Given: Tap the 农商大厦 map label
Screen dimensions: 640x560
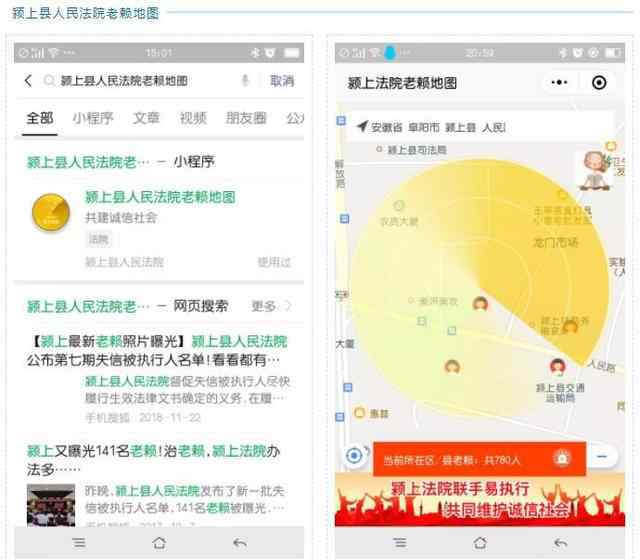Looking at the screenshot, I should [x=399, y=222].
